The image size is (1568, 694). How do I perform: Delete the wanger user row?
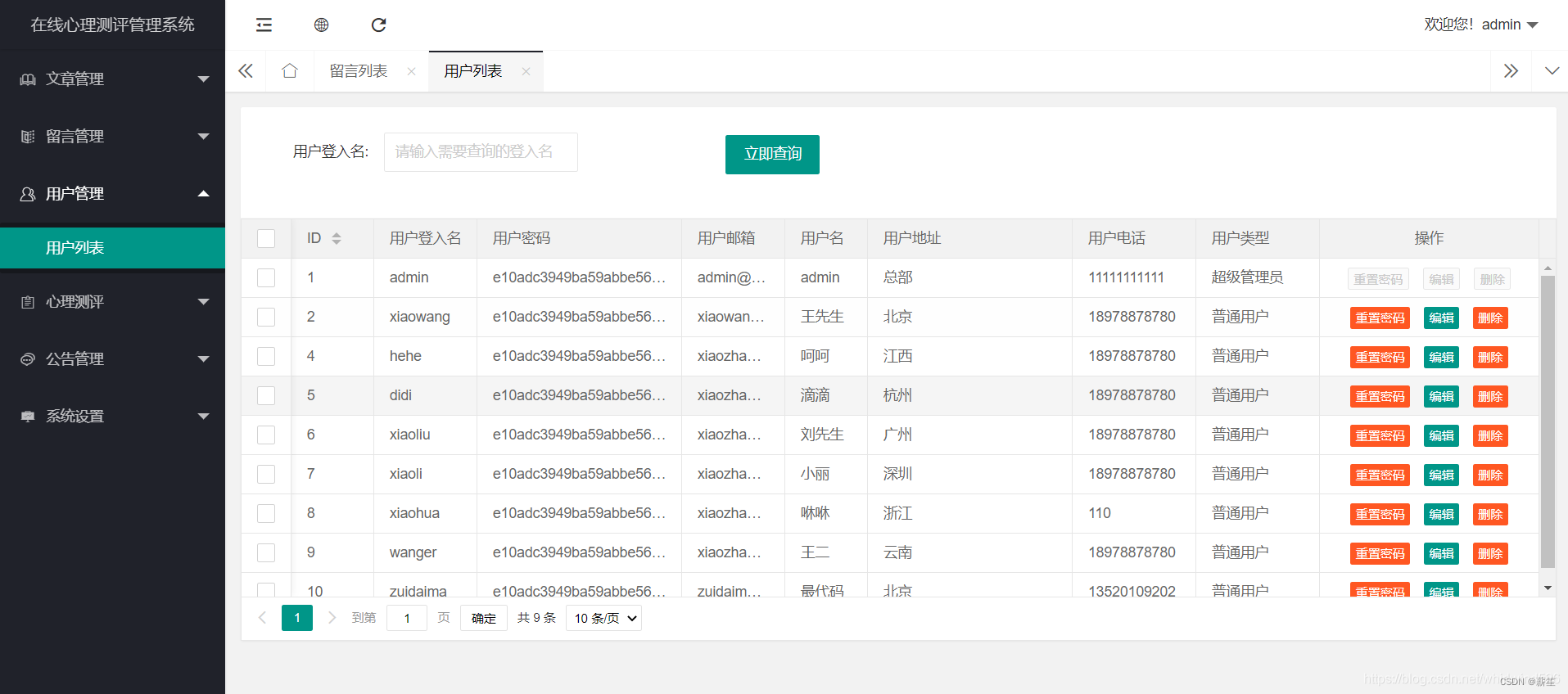click(1490, 554)
